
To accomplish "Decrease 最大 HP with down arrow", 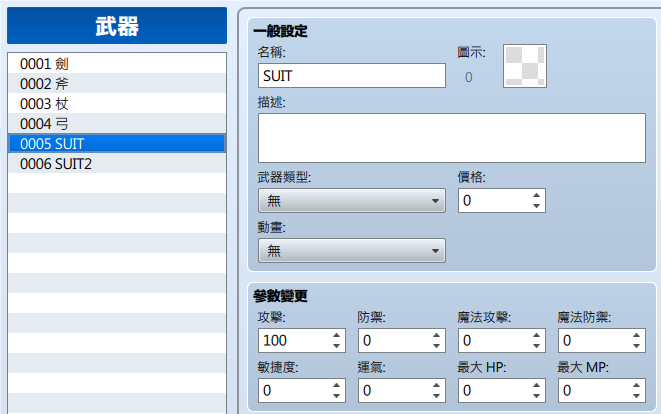I will 536,396.
